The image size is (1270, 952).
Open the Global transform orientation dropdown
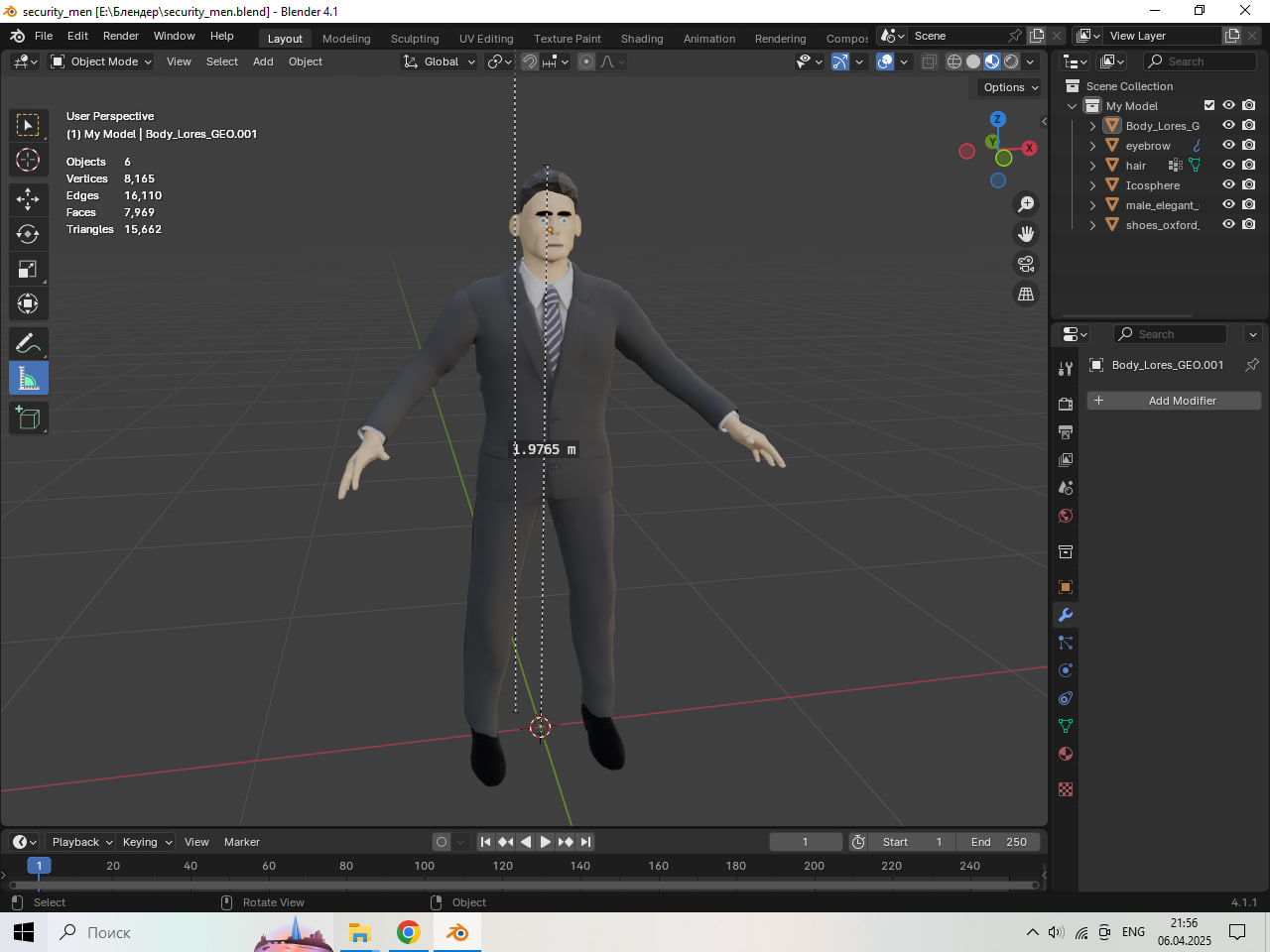440,61
